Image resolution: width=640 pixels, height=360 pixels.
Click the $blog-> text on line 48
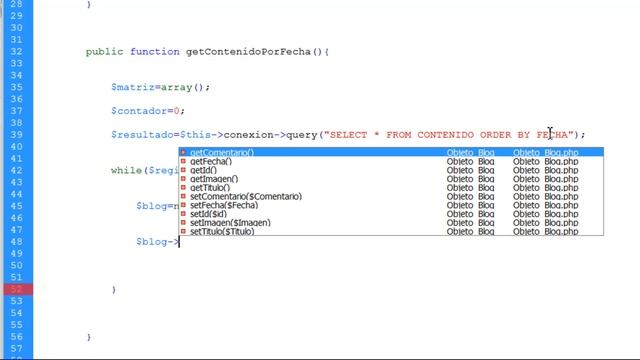coord(158,242)
